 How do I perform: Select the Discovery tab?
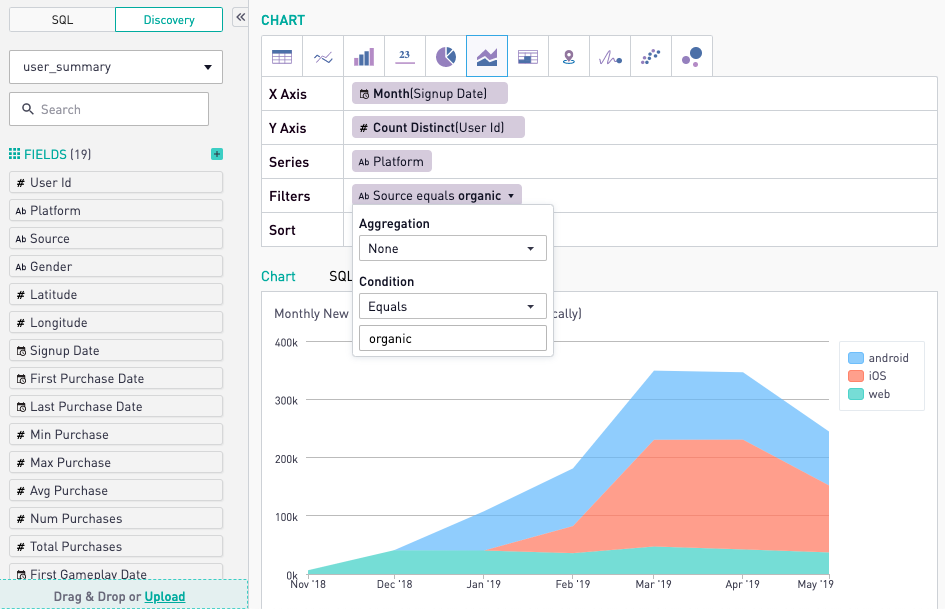pos(168,19)
